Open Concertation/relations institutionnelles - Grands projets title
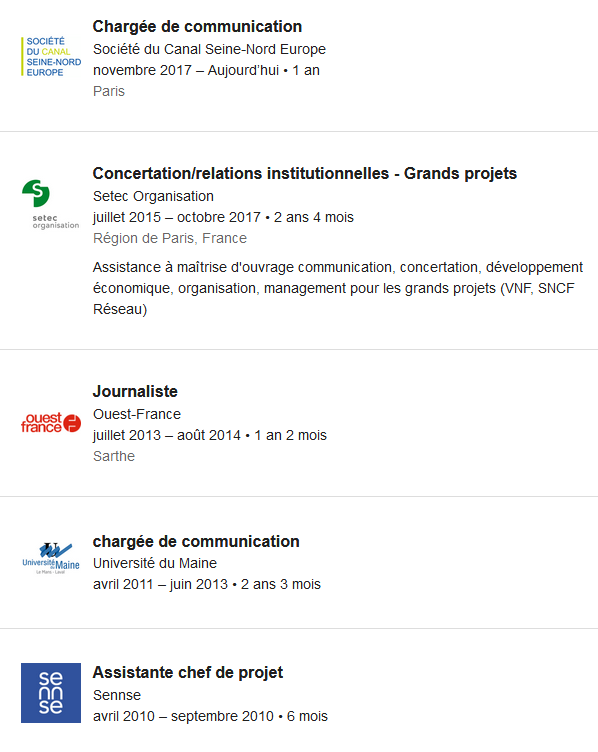 pyautogui.click(x=305, y=173)
